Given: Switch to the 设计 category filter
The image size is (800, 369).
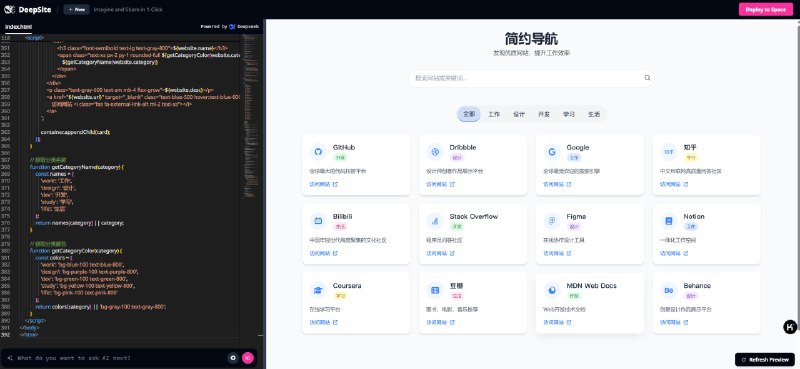Looking at the screenshot, I should [518, 114].
